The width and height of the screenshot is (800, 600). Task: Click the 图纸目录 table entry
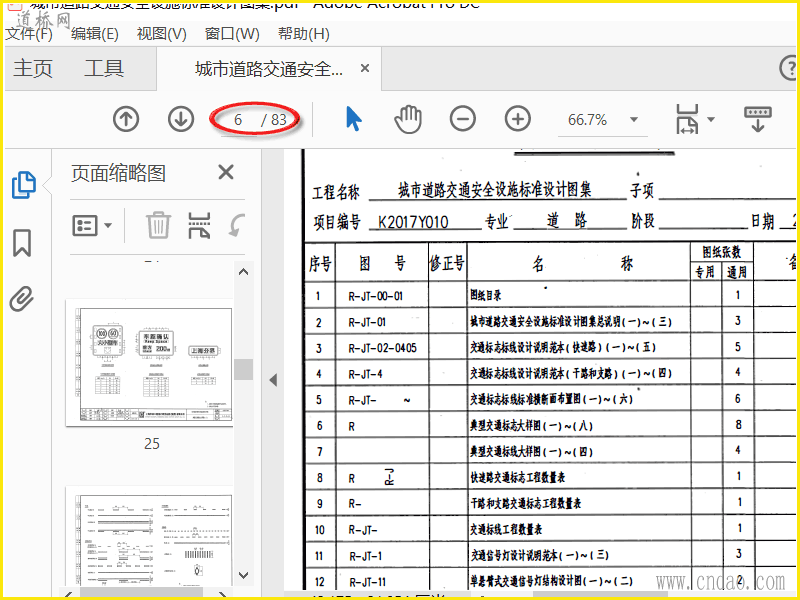pyautogui.click(x=486, y=295)
